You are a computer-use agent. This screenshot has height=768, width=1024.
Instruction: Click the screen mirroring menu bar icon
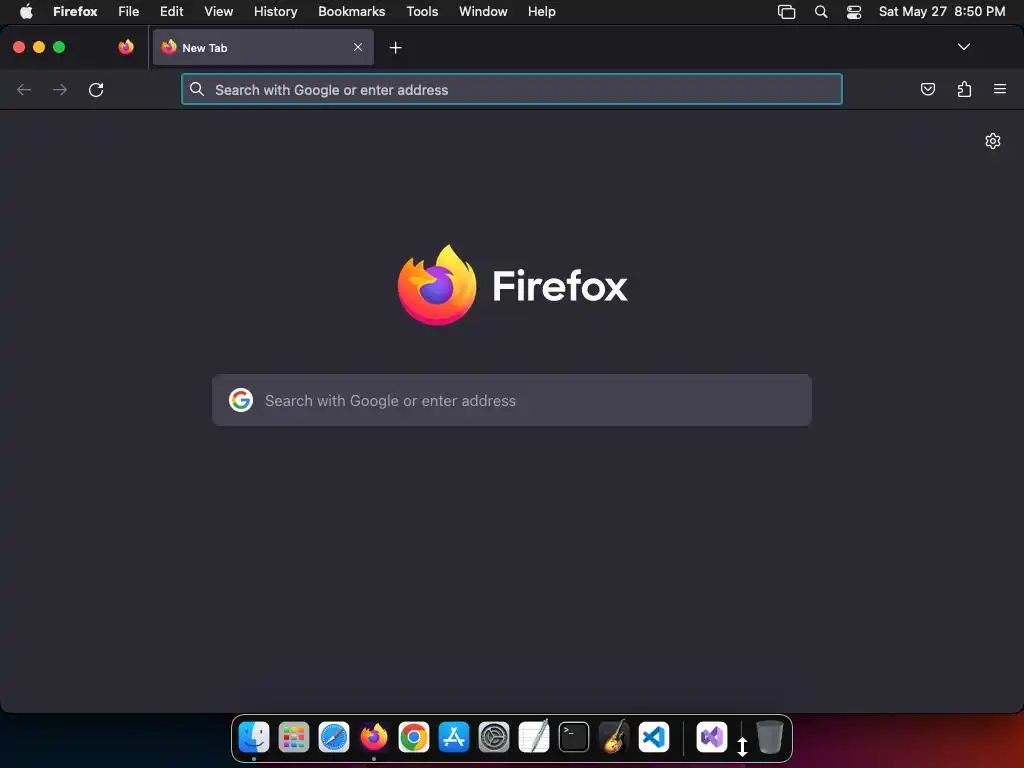(786, 12)
